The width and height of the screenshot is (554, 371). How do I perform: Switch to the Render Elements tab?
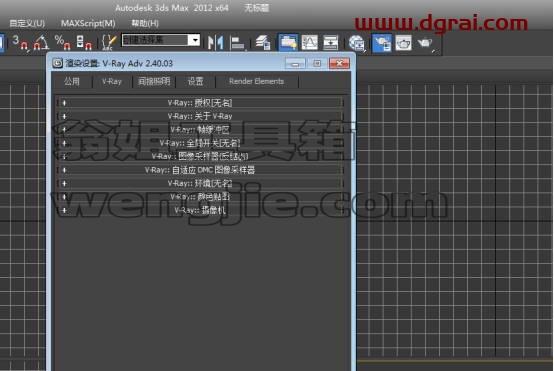(x=257, y=82)
